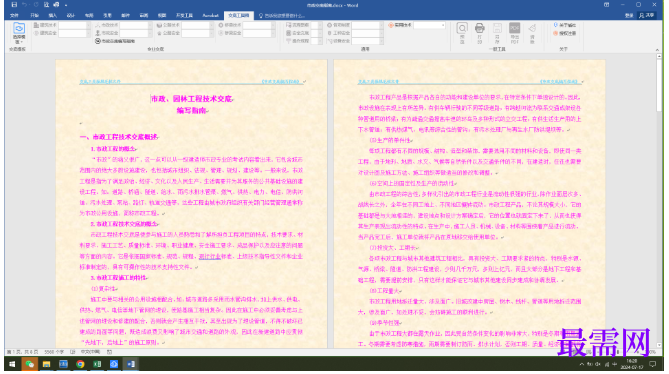The width and height of the screenshot is (669, 374).
Task: Click the Redo icon in quick access toolbar
Action: [x=36, y=5]
